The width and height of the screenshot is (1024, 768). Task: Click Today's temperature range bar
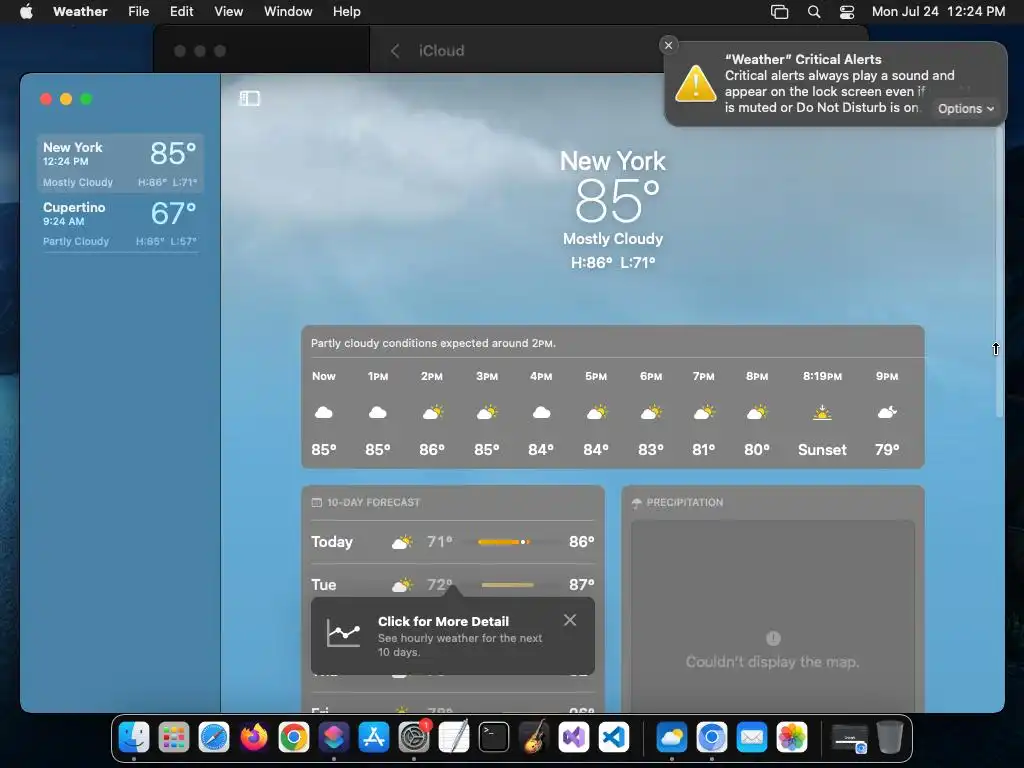click(x=504, y=542)
